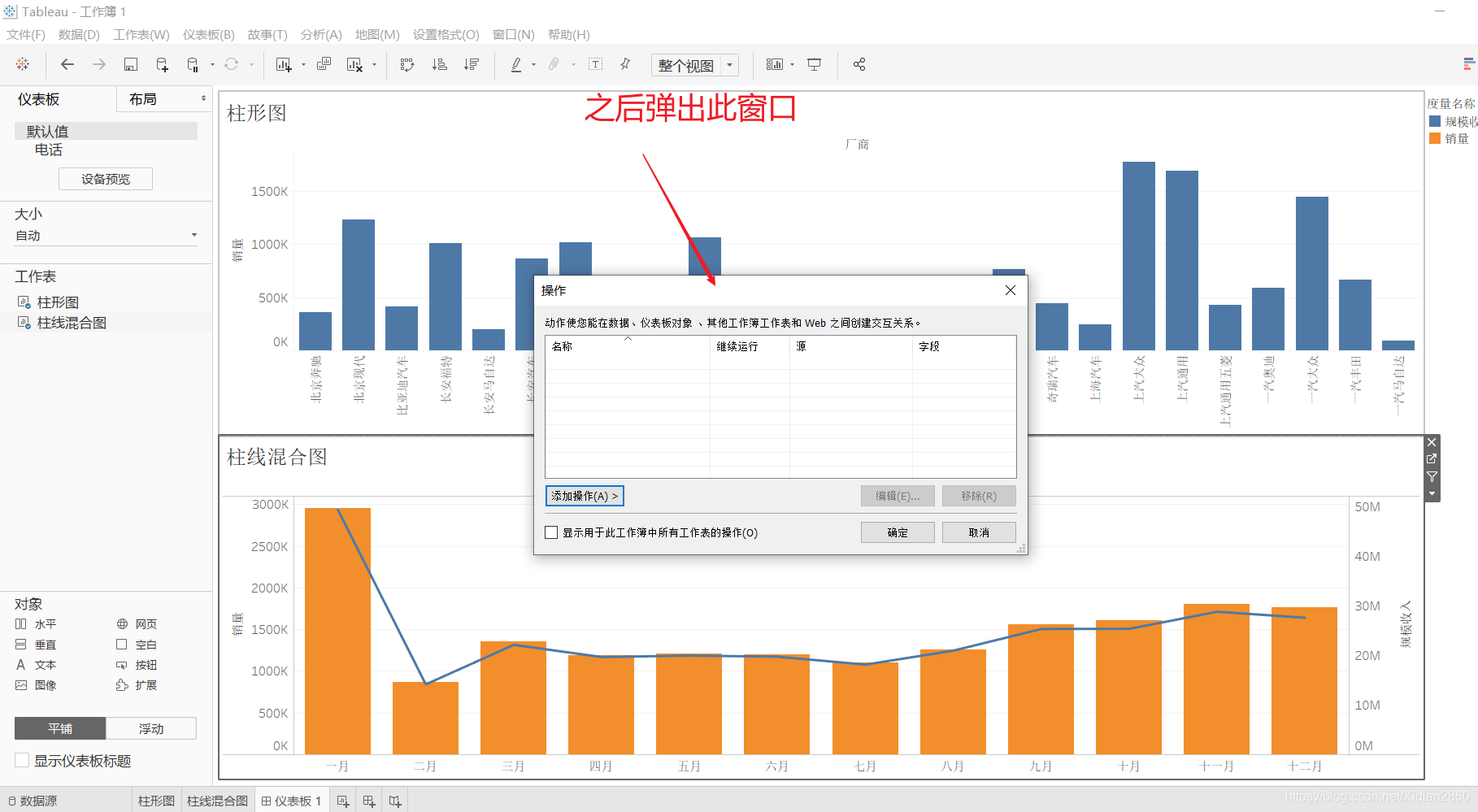Click the duplicate sheet icon
This screenshot has width=1478, height=812.
(x=324, y=64)
